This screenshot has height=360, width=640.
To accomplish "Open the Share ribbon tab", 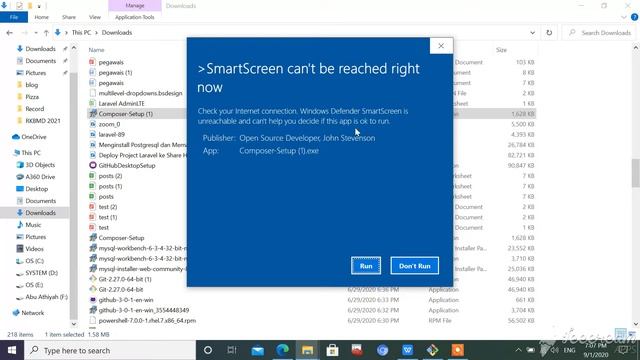I will click(69, 17).
